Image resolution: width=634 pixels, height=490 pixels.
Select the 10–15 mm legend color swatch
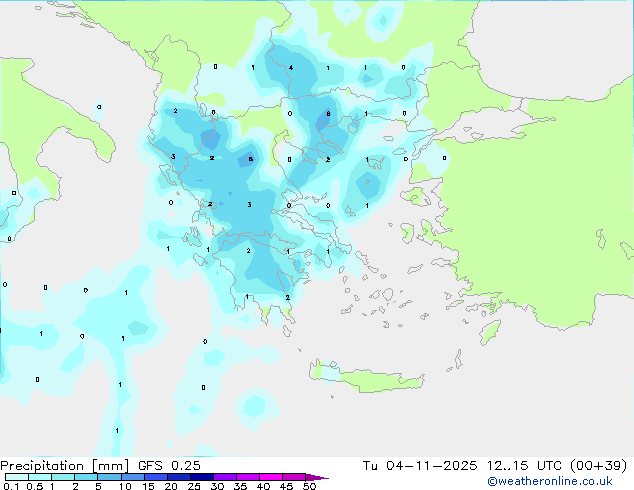[133, 477]
